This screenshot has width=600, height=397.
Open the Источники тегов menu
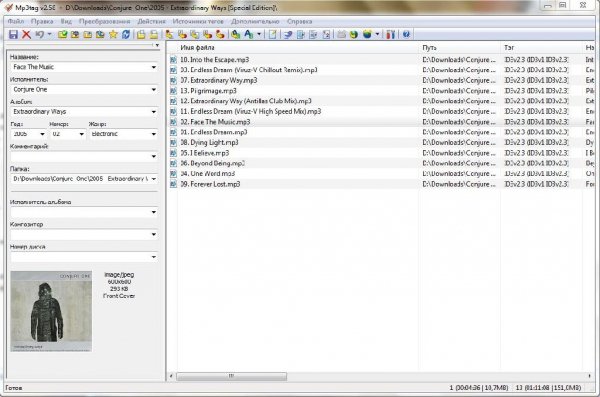[x=198, y=21]
